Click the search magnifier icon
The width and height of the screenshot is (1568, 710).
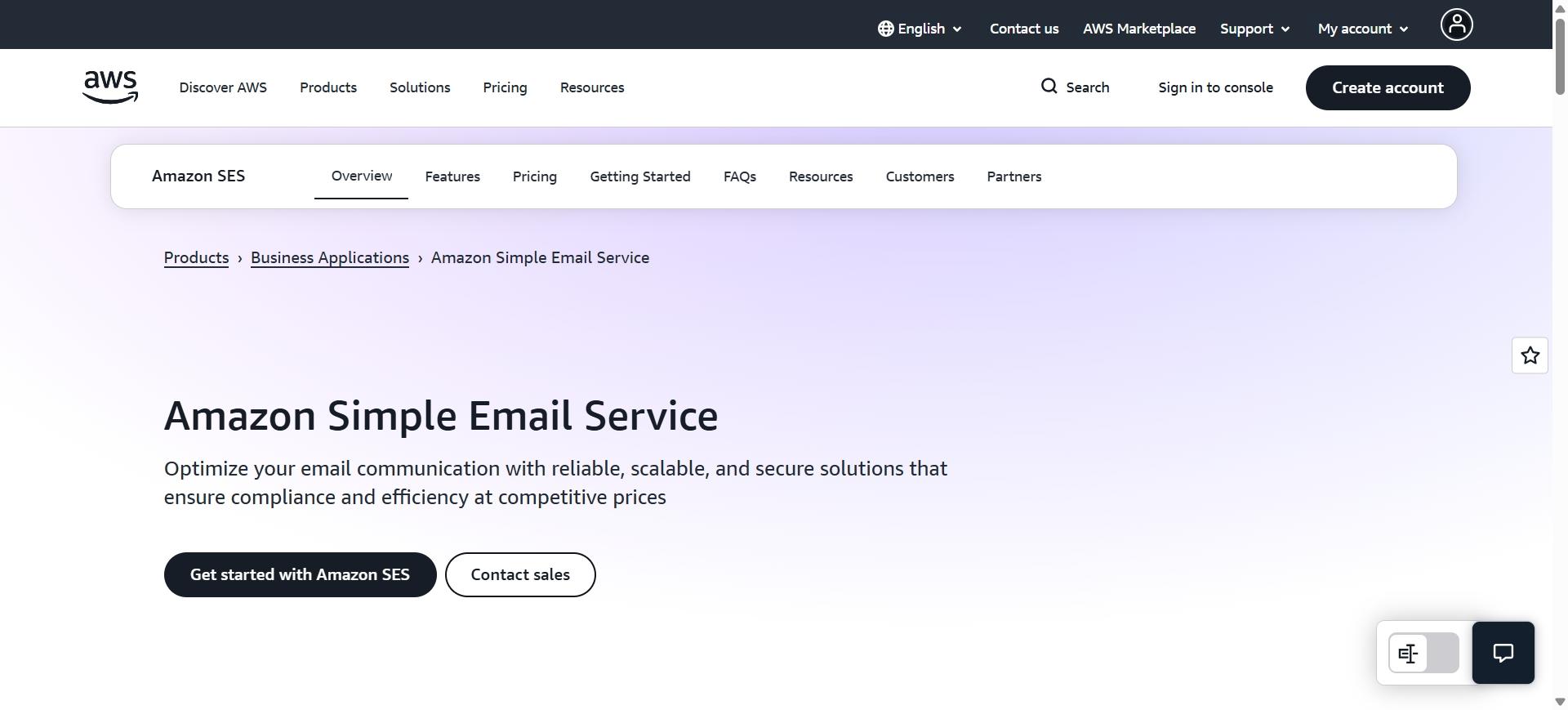click(1049, 87)
